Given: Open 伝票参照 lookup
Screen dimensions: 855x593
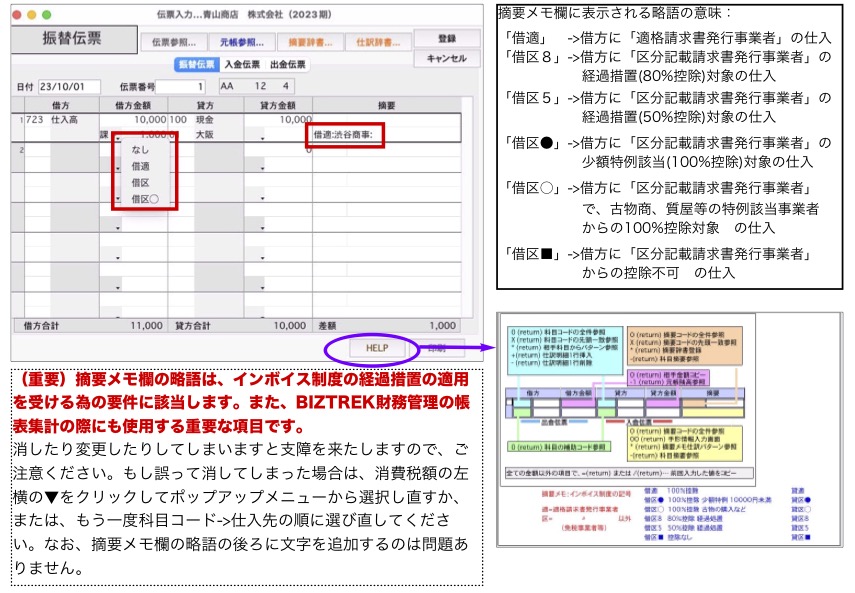Looking at the screenshot, I should pos(173,43).
